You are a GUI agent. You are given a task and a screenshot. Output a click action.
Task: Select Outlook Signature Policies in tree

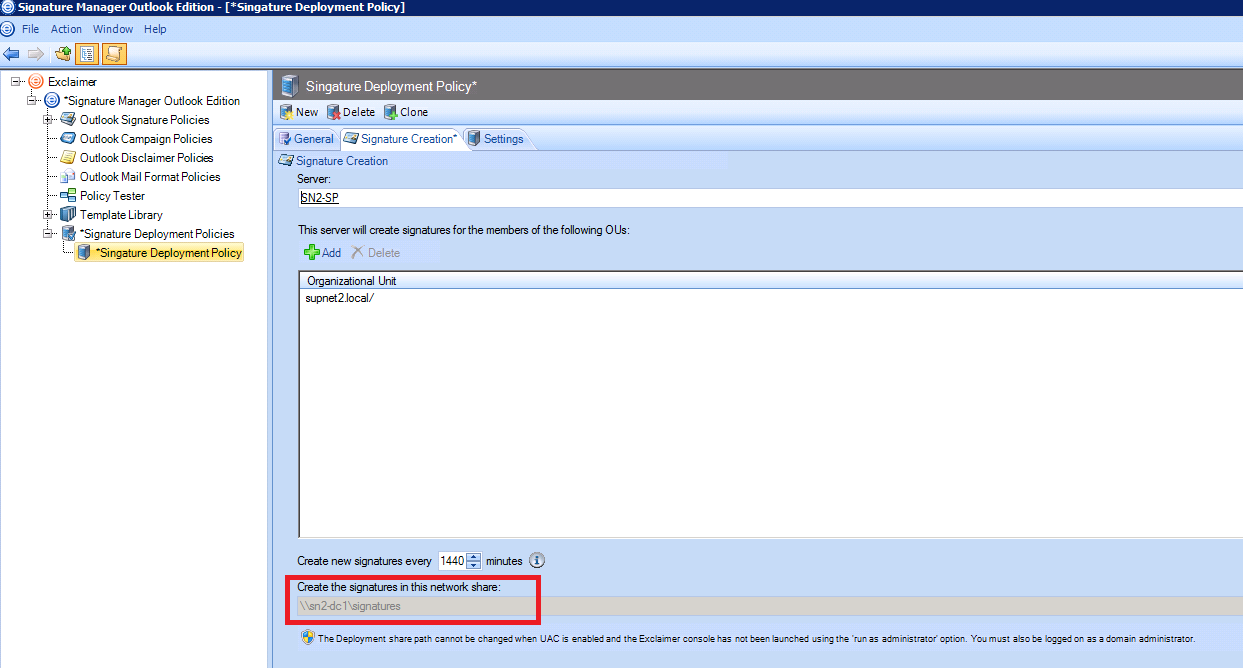(x=145, y=120)
